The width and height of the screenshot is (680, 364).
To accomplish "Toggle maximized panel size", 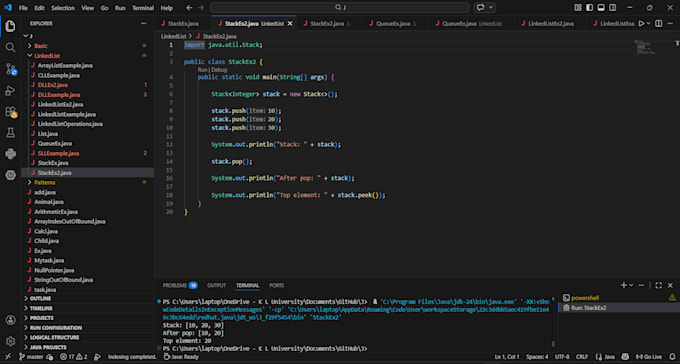I will click(x=658, y=285).
